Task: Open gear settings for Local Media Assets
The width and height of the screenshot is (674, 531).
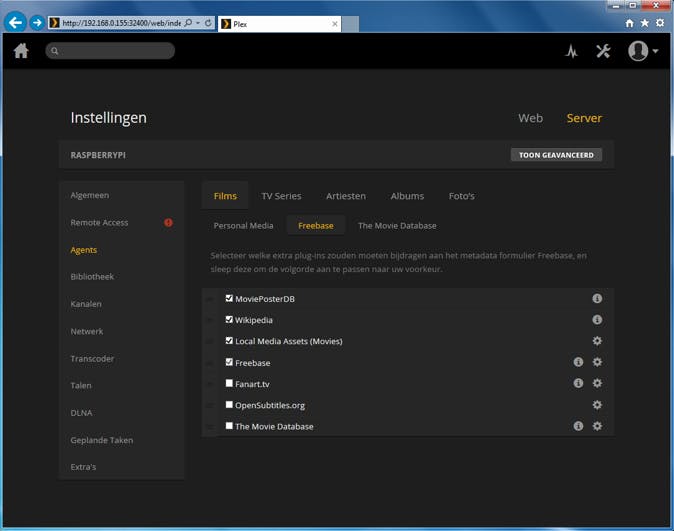Action: tap(597, 341)
